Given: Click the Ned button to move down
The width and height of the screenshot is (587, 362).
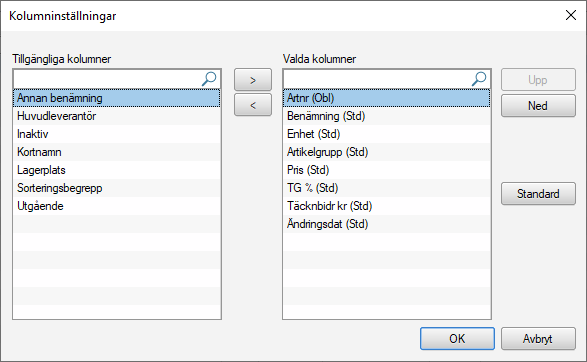Looking at the screenshot, I should pyautogui.click(x=538, y=106).
